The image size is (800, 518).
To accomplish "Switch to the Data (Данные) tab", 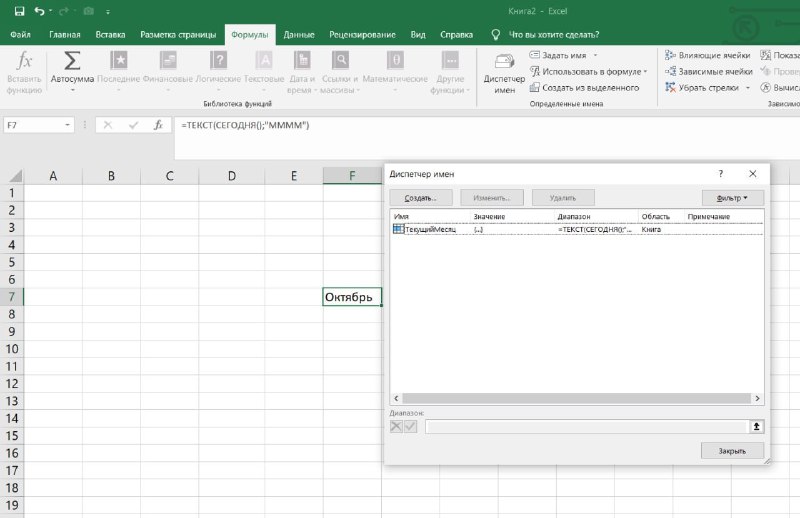I will [298, 35].
